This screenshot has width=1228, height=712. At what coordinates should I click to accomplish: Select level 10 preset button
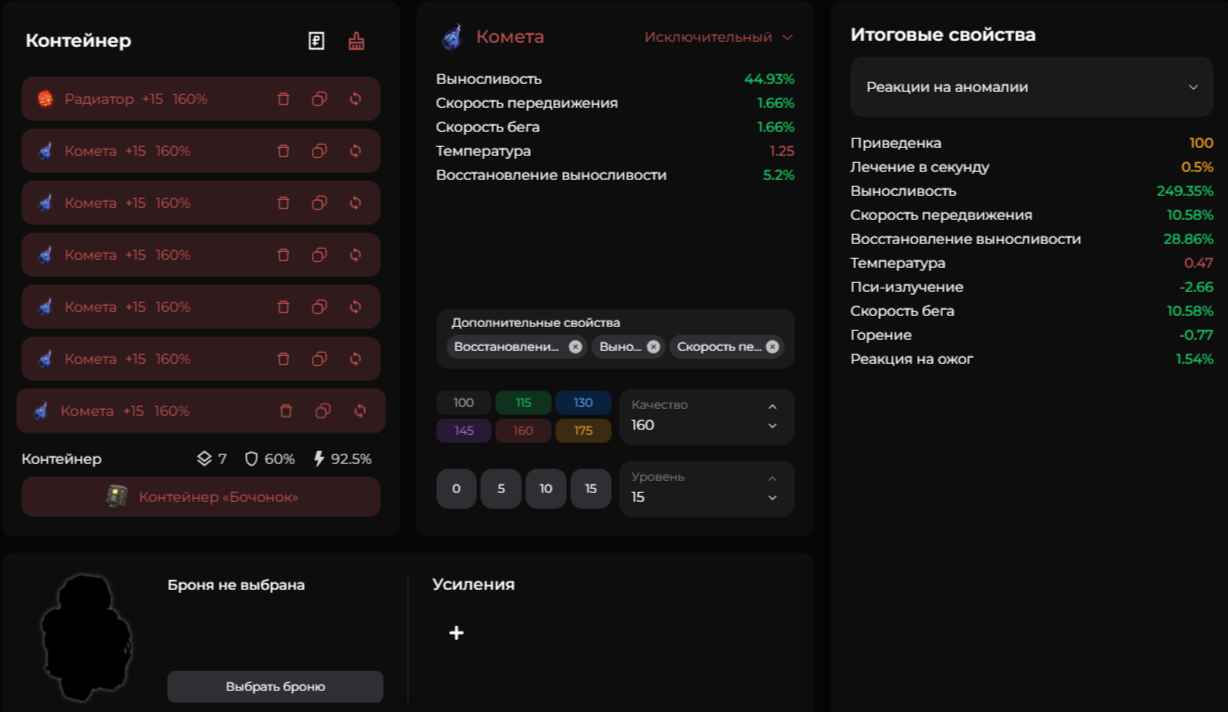tap(546, 489)
